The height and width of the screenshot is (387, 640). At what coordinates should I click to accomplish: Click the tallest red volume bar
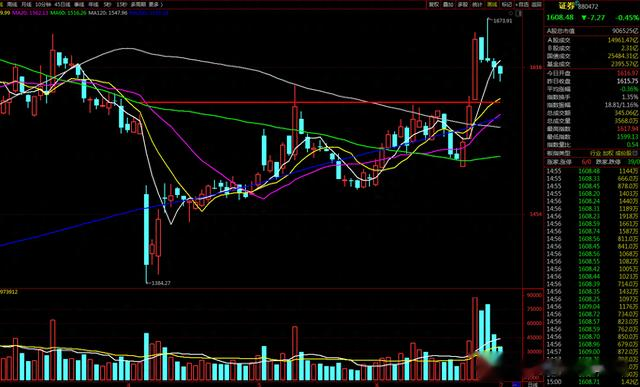pyautogui.click(x=475, y=338)
